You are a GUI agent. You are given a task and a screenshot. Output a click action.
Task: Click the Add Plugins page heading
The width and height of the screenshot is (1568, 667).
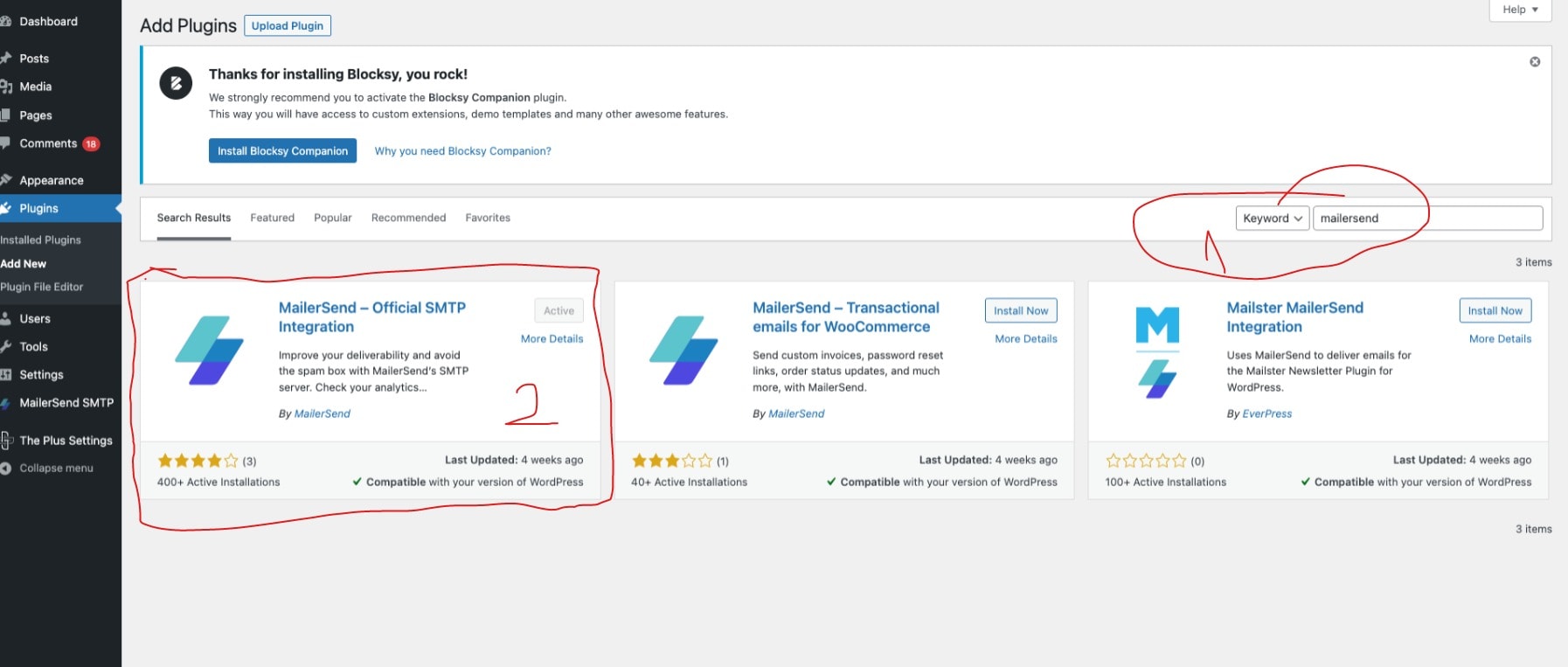pos(188,26)
